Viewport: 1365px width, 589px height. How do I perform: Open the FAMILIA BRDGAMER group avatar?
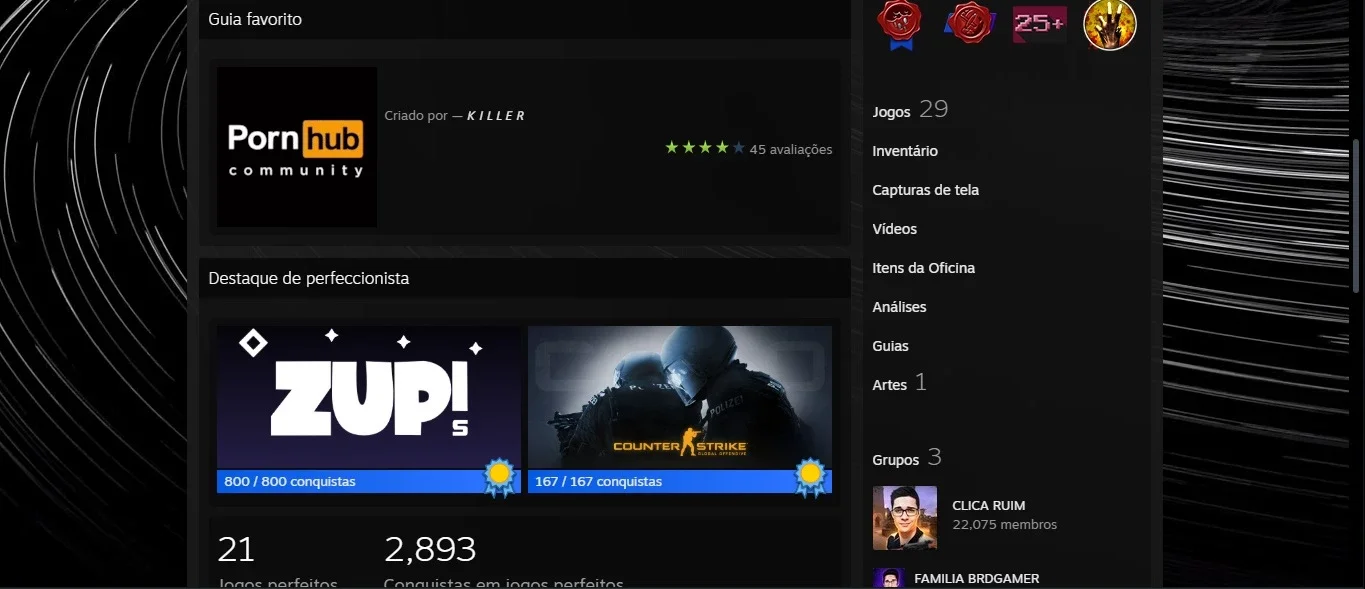(889, 579)
